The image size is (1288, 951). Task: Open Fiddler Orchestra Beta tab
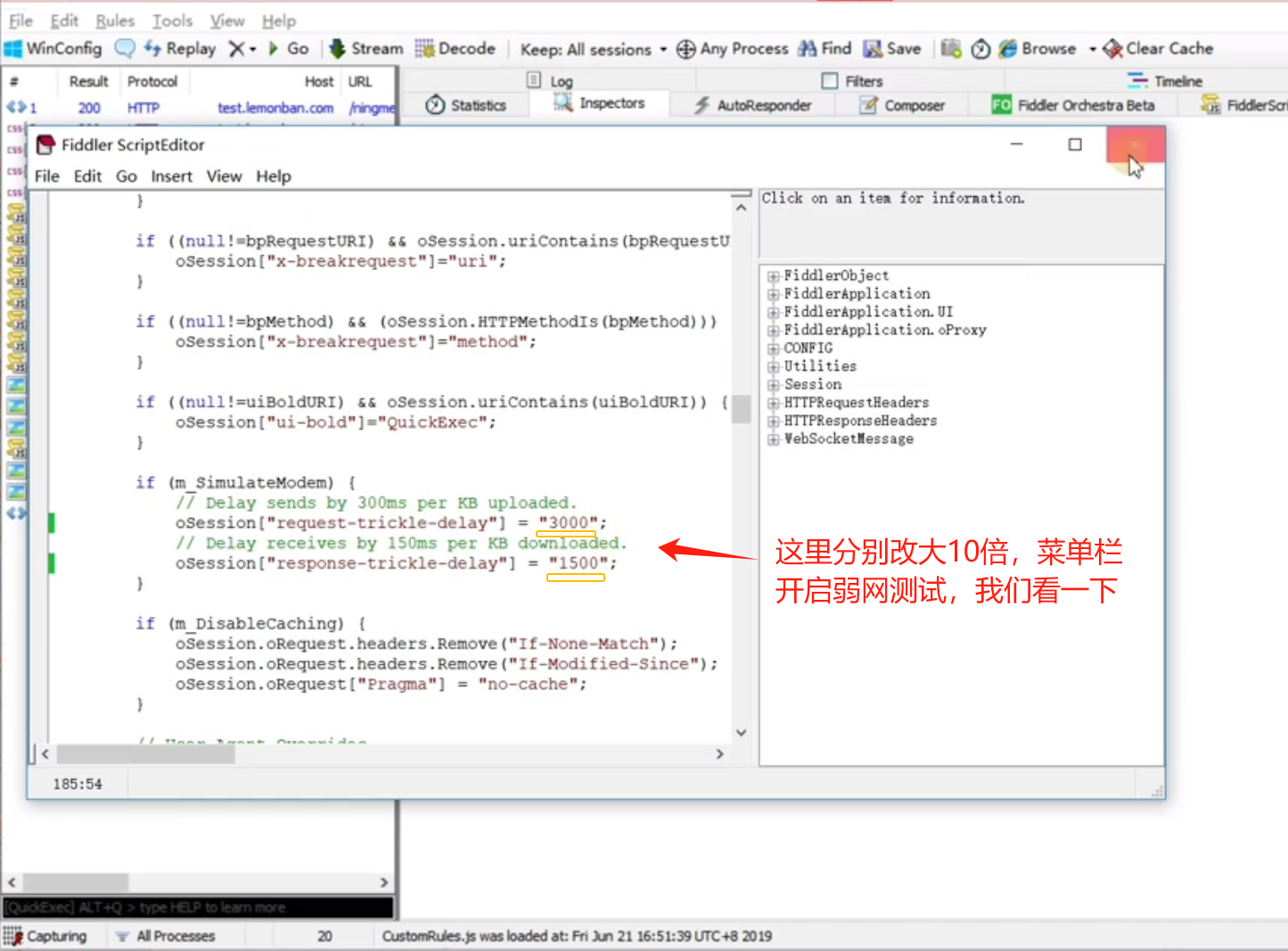pos(1073,105)
